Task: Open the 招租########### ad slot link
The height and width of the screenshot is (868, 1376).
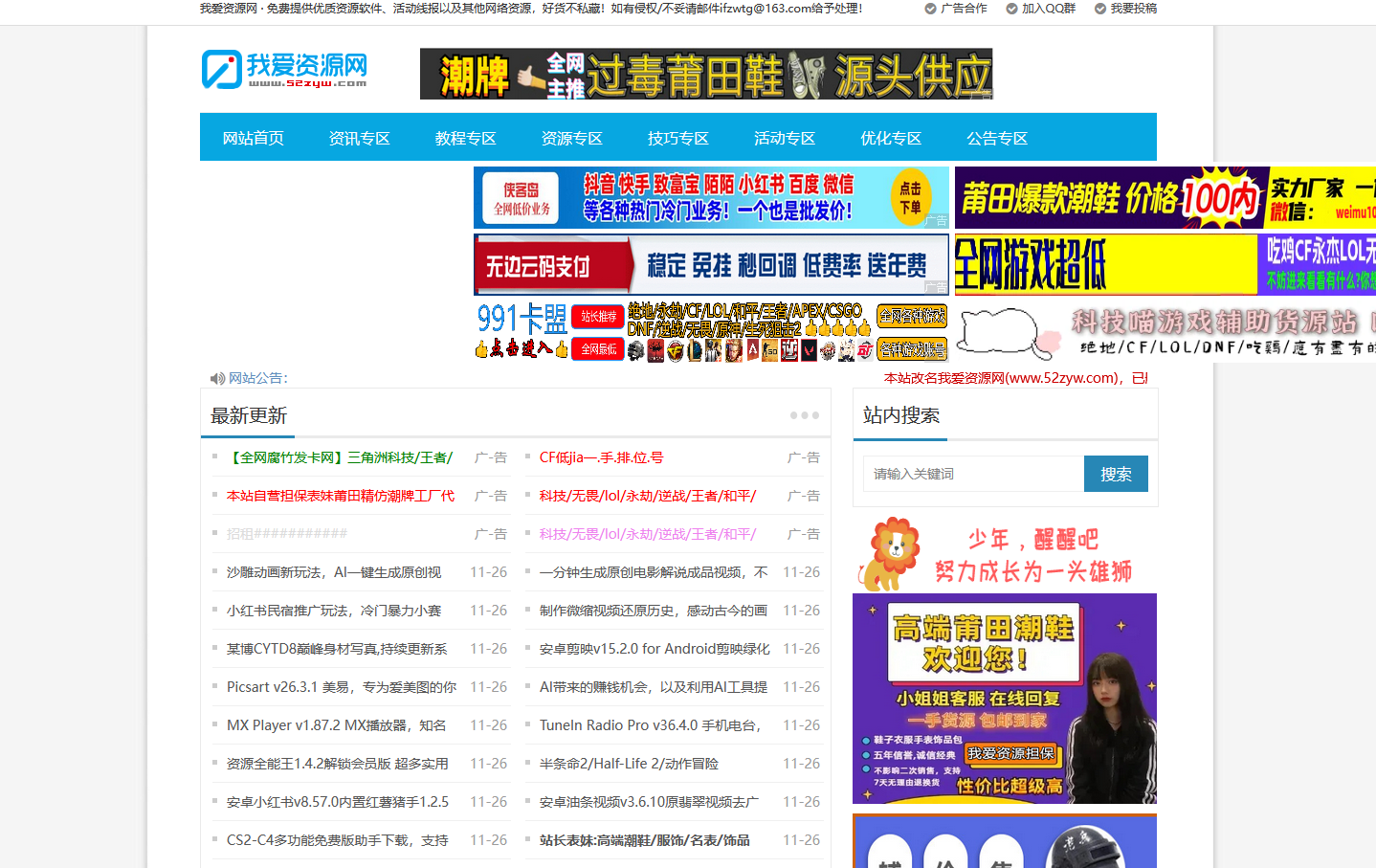Action: [x=287, y=534]
